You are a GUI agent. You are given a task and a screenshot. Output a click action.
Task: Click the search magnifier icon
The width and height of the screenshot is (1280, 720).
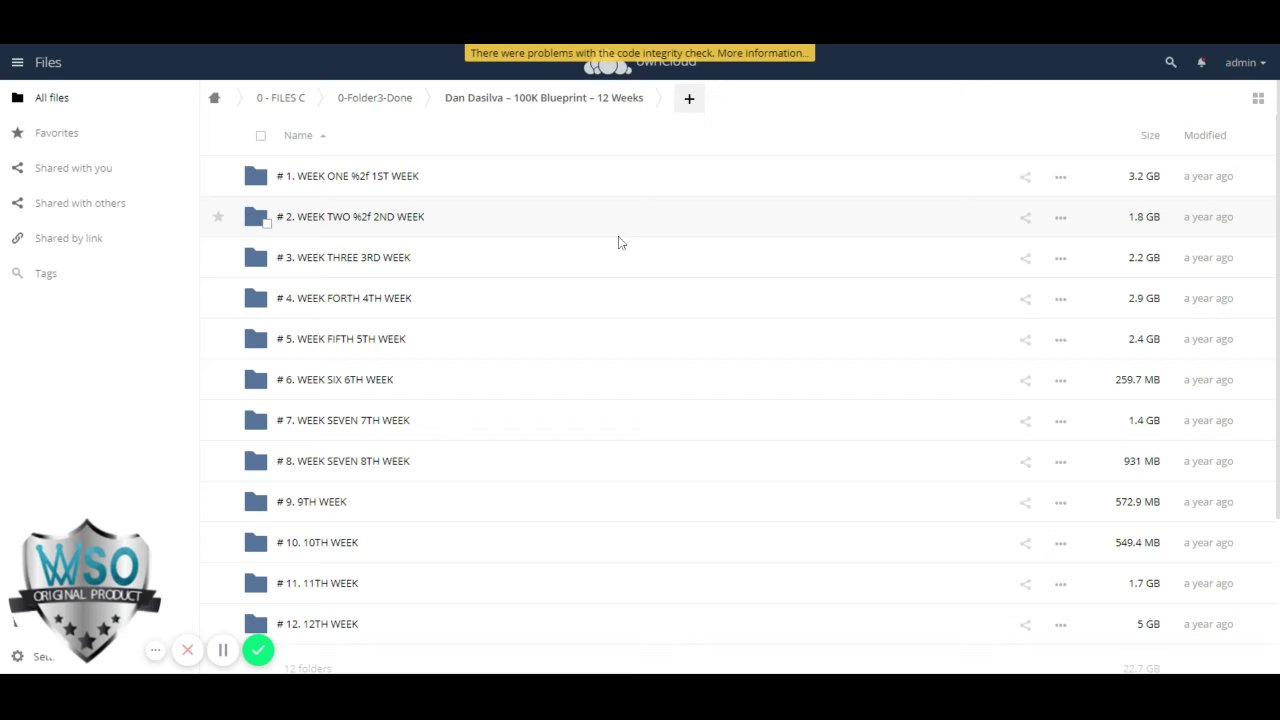[x=1171, y=62]
